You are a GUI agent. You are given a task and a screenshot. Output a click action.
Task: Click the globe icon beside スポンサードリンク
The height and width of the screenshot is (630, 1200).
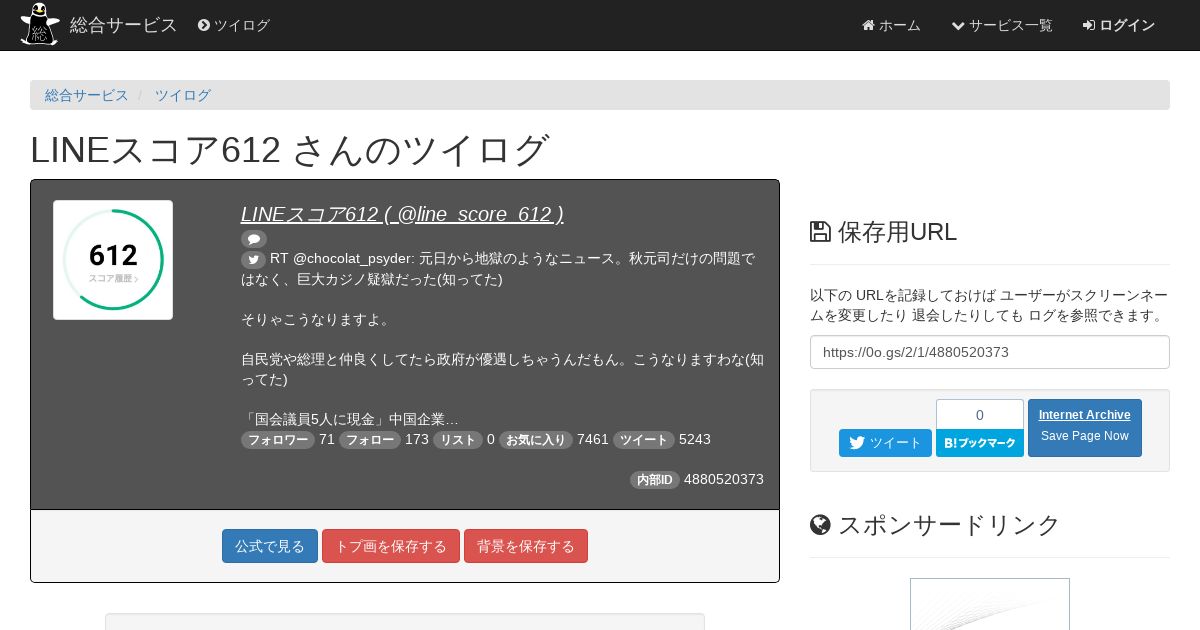tap(820, 524)
